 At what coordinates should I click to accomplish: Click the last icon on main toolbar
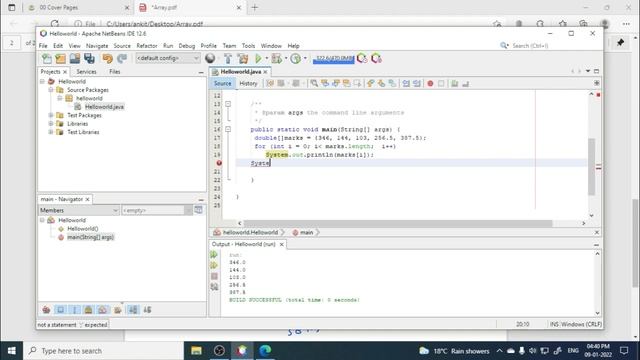point(376,58)
